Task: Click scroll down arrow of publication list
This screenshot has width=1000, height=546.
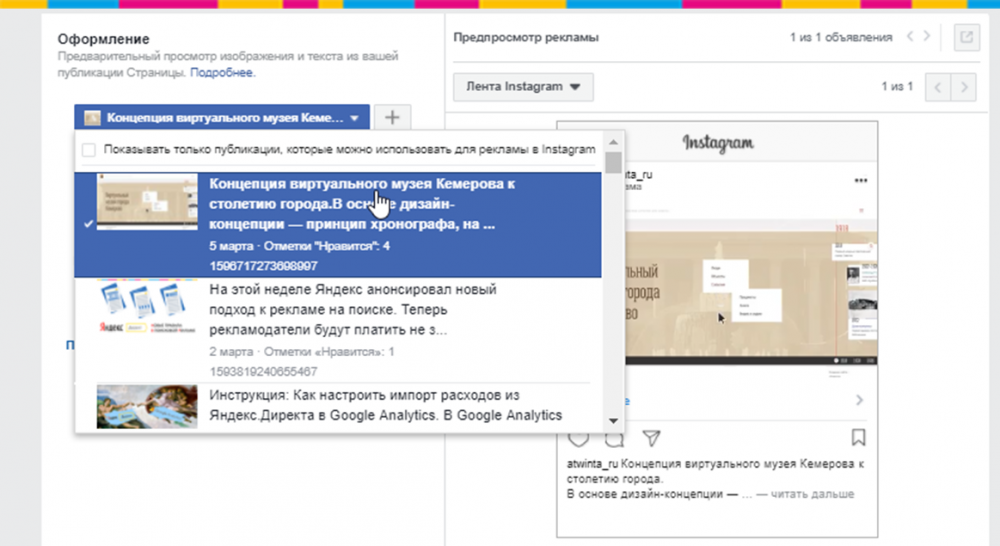Action: pos(614,421)
